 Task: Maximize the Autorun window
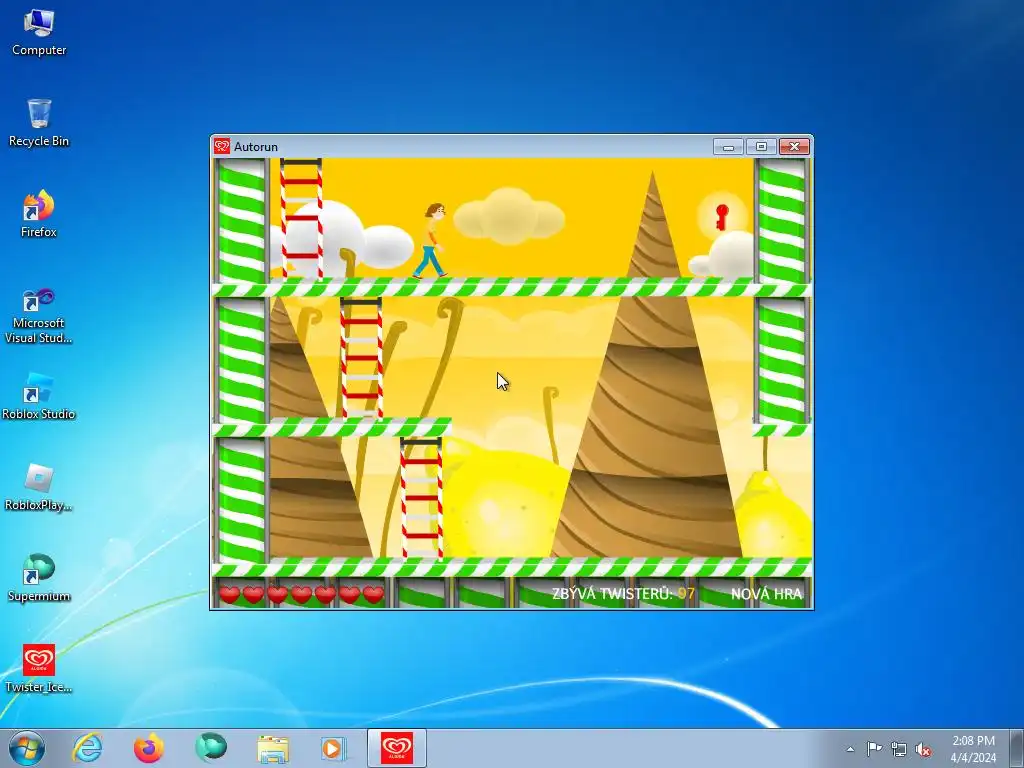pos(761,146)
